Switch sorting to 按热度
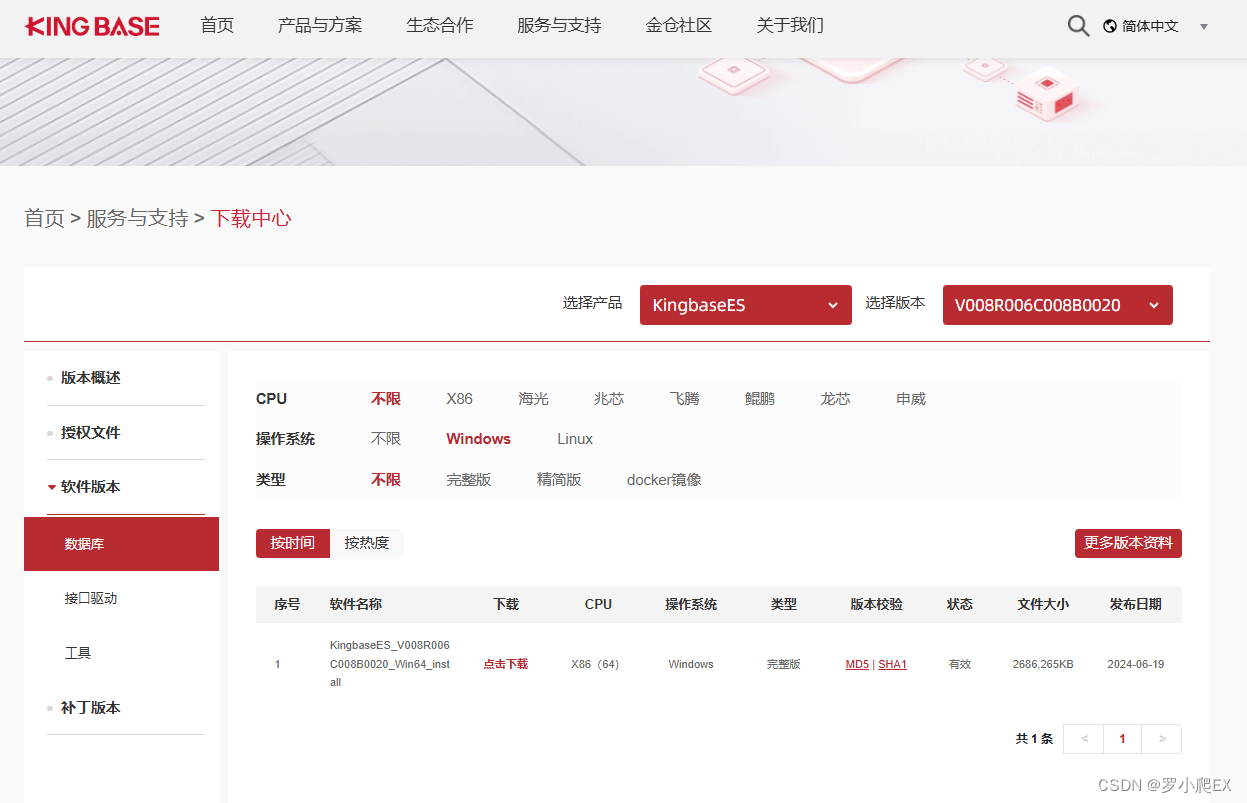 click(x=367, y=543)
